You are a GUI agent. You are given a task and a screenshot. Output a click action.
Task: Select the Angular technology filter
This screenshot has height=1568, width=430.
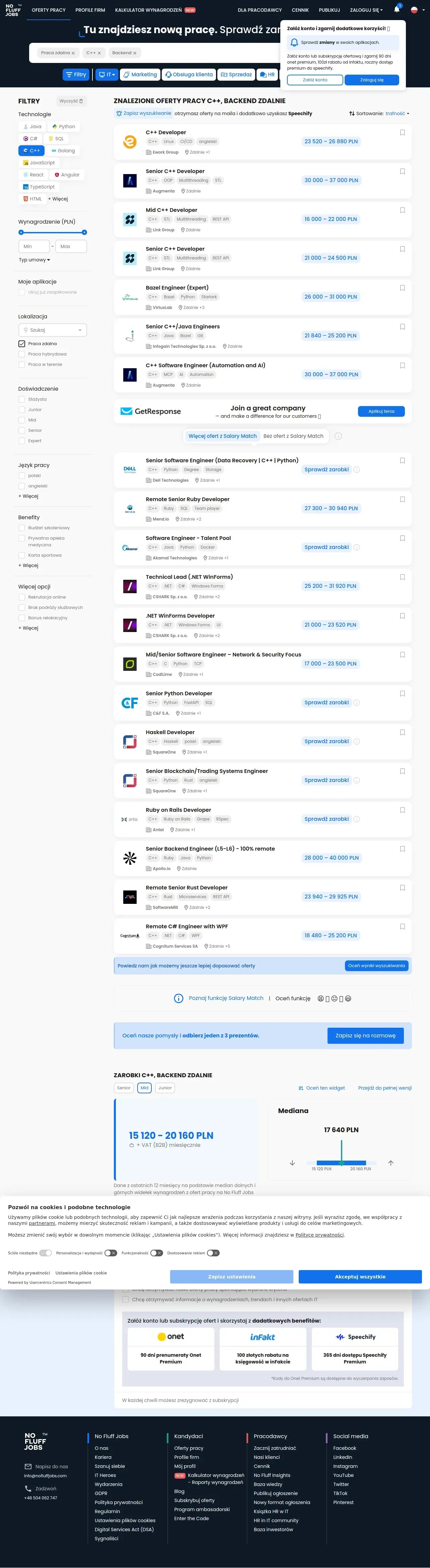67,175
